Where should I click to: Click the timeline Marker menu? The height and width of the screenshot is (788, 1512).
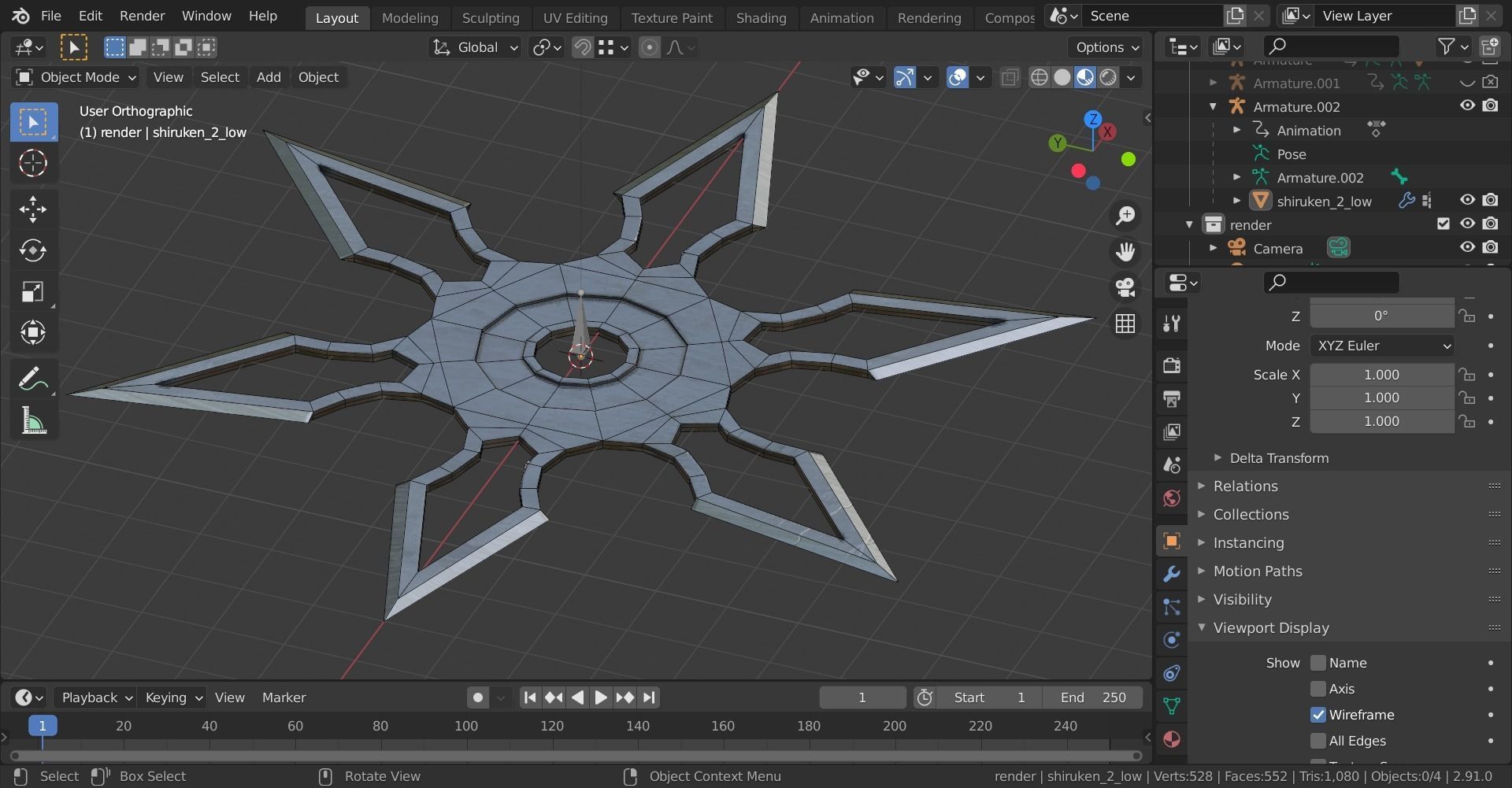click(x=283, y=697)
